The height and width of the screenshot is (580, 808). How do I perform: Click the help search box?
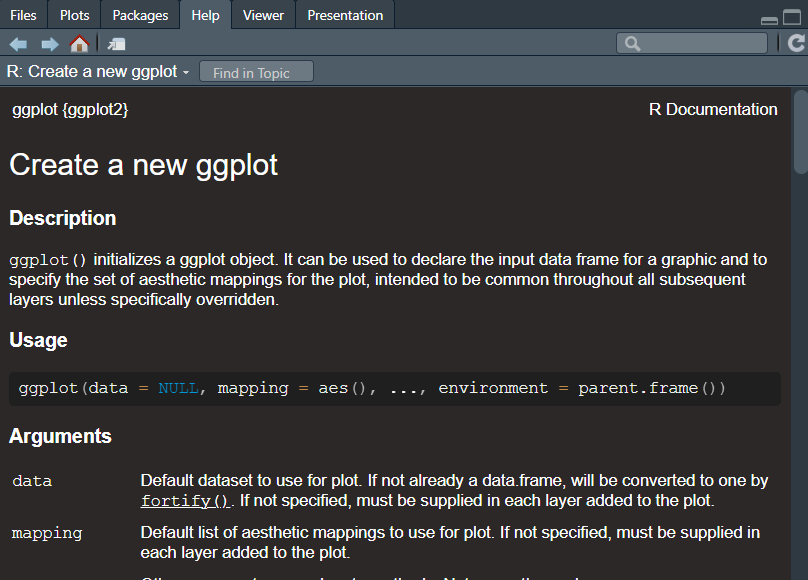click(x=692, y=43)
